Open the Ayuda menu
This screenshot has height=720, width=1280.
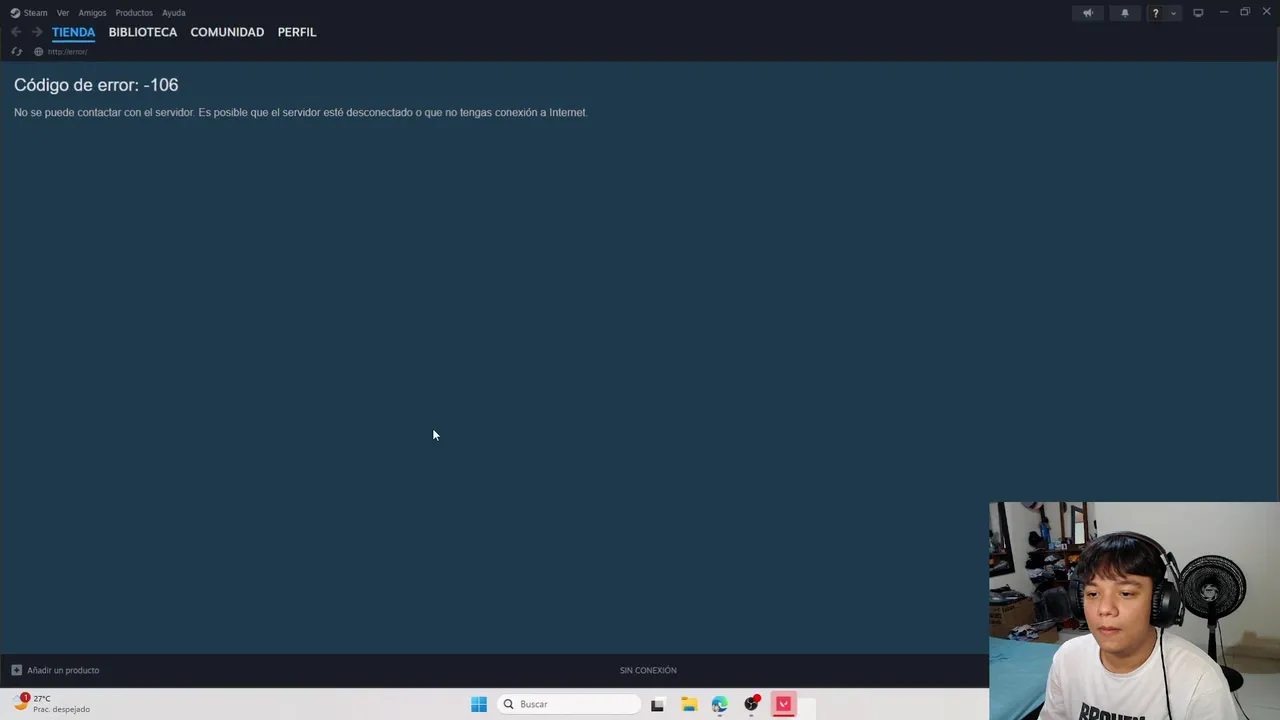tap(174, 13)
